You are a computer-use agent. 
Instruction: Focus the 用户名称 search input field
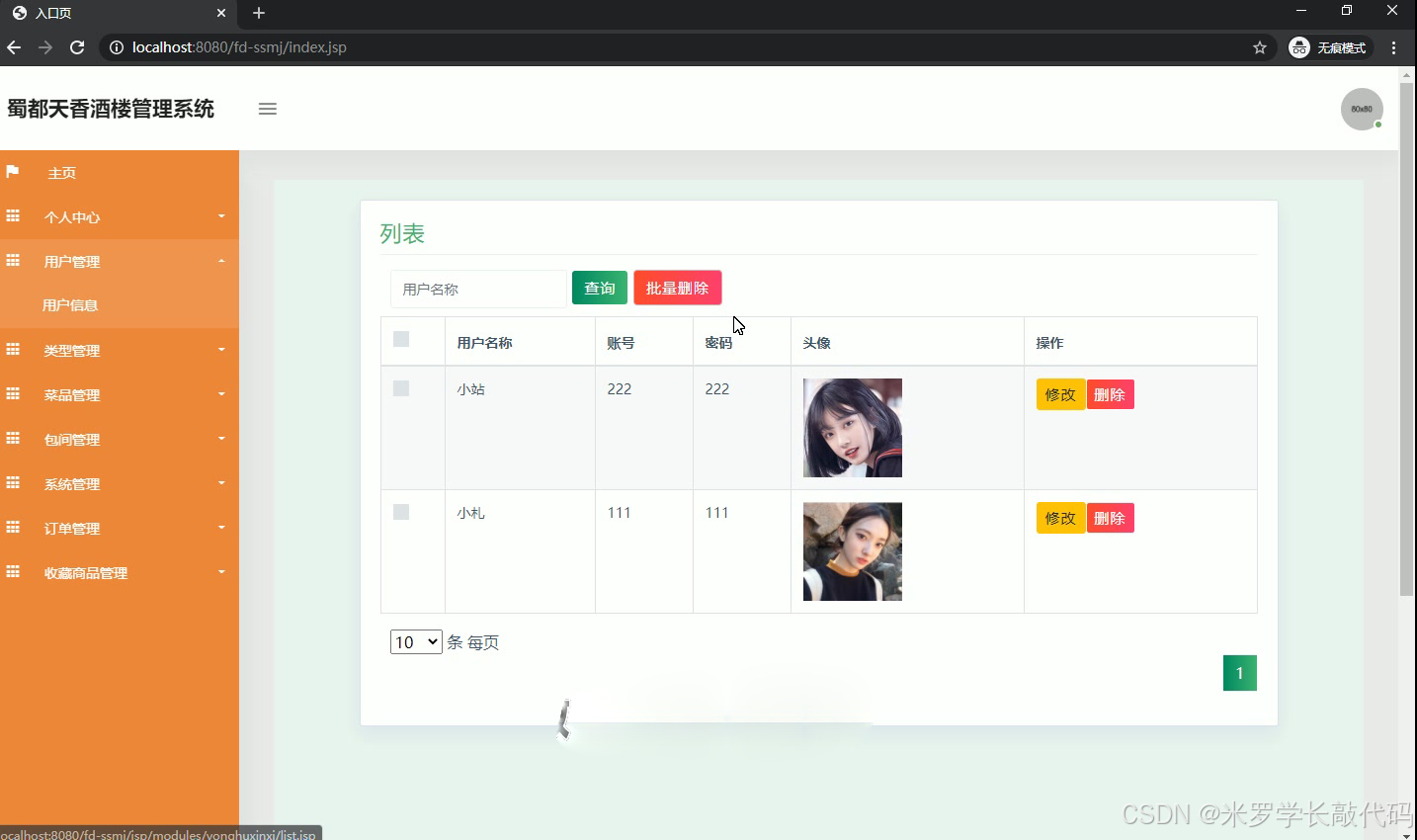pos(478,289)
